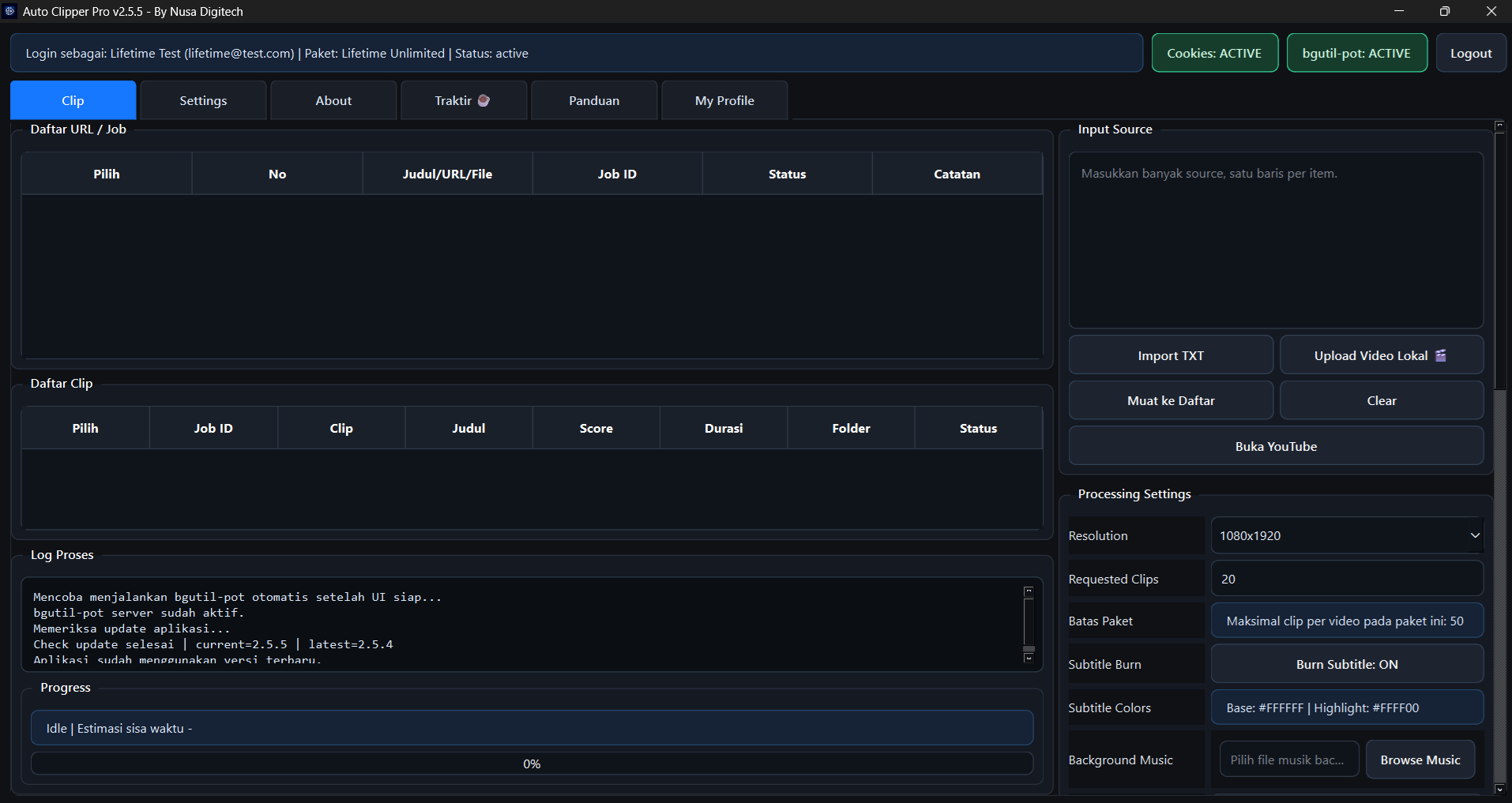Image resolution: width=1512 pixels, height=803 pixels.
Task: Click the Score column header
Action: (596, 428)
